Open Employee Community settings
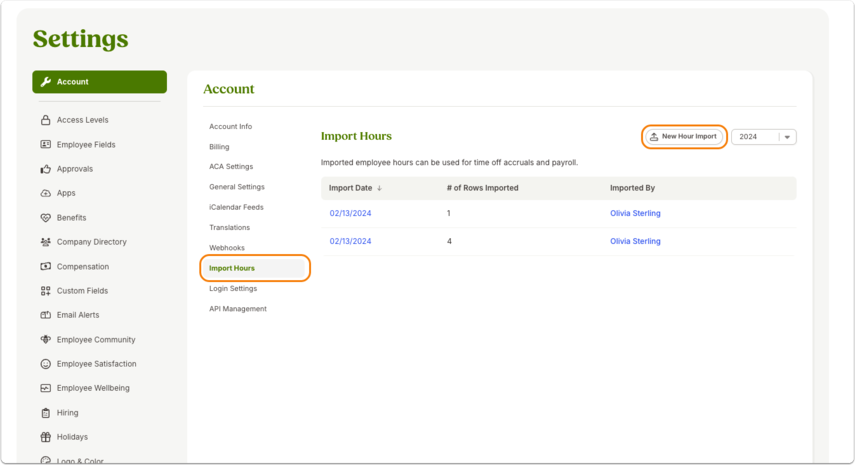855x465 pixels. pos(96,340)
